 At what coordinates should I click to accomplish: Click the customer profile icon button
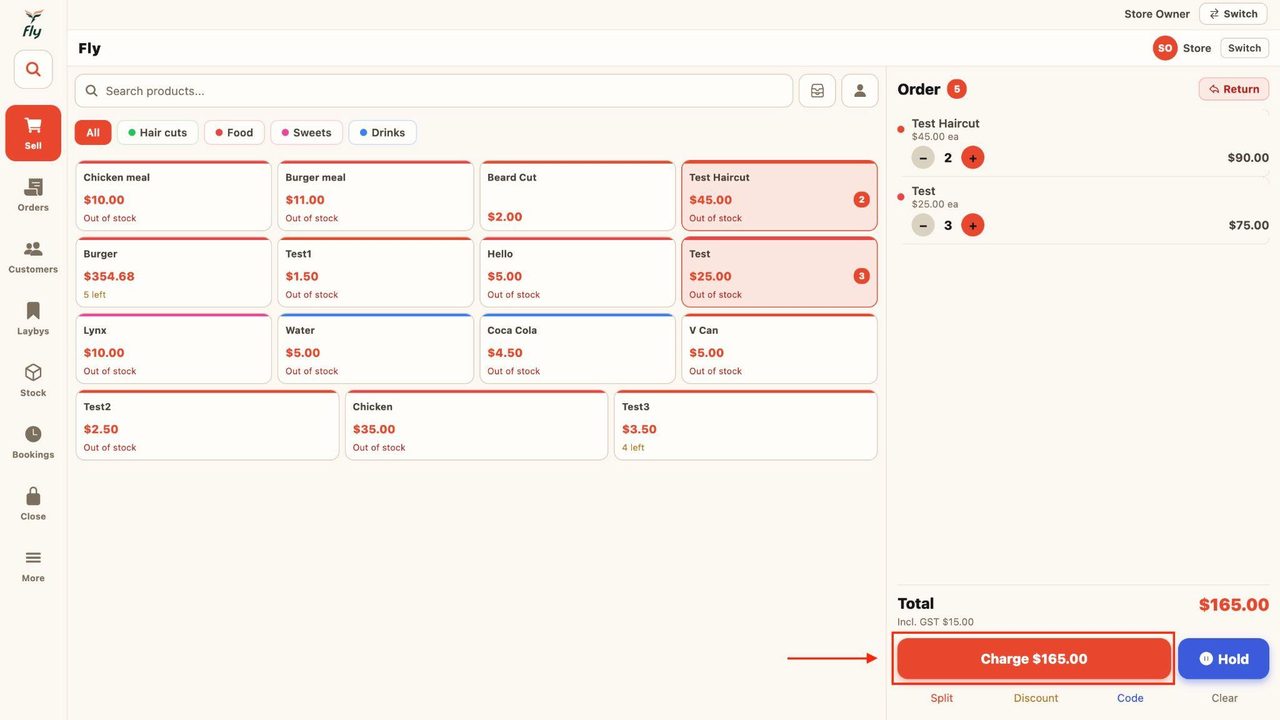pos(860,91)
